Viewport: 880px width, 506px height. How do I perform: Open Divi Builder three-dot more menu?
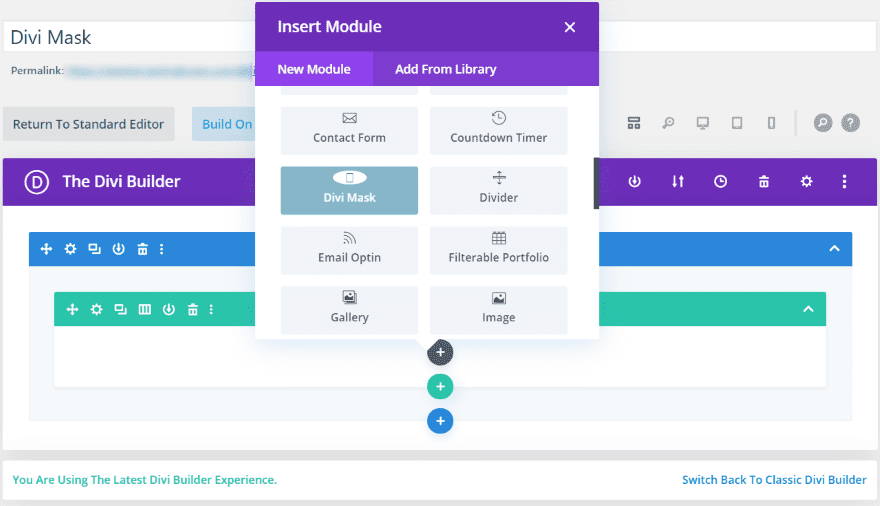click(844, 181)
